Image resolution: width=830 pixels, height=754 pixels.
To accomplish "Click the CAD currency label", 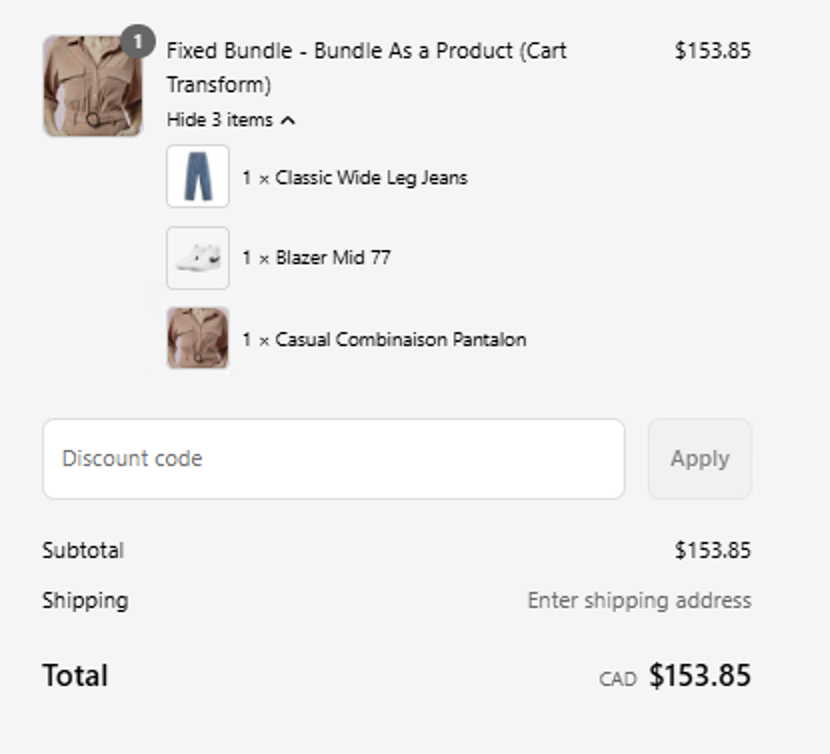I will tap(618, 679).
